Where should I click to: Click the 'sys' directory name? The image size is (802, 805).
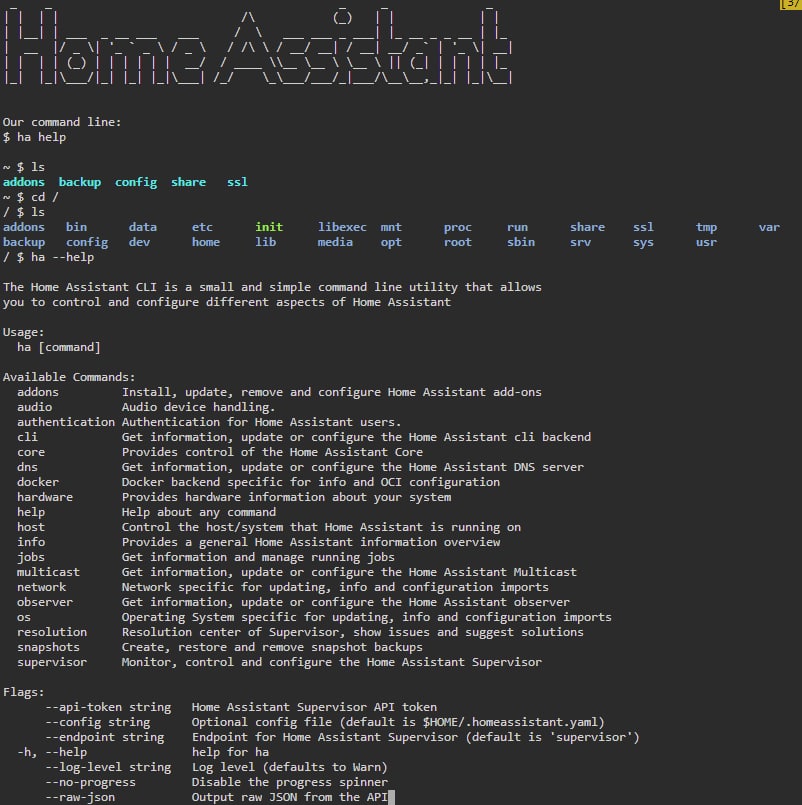coord(643,242)
